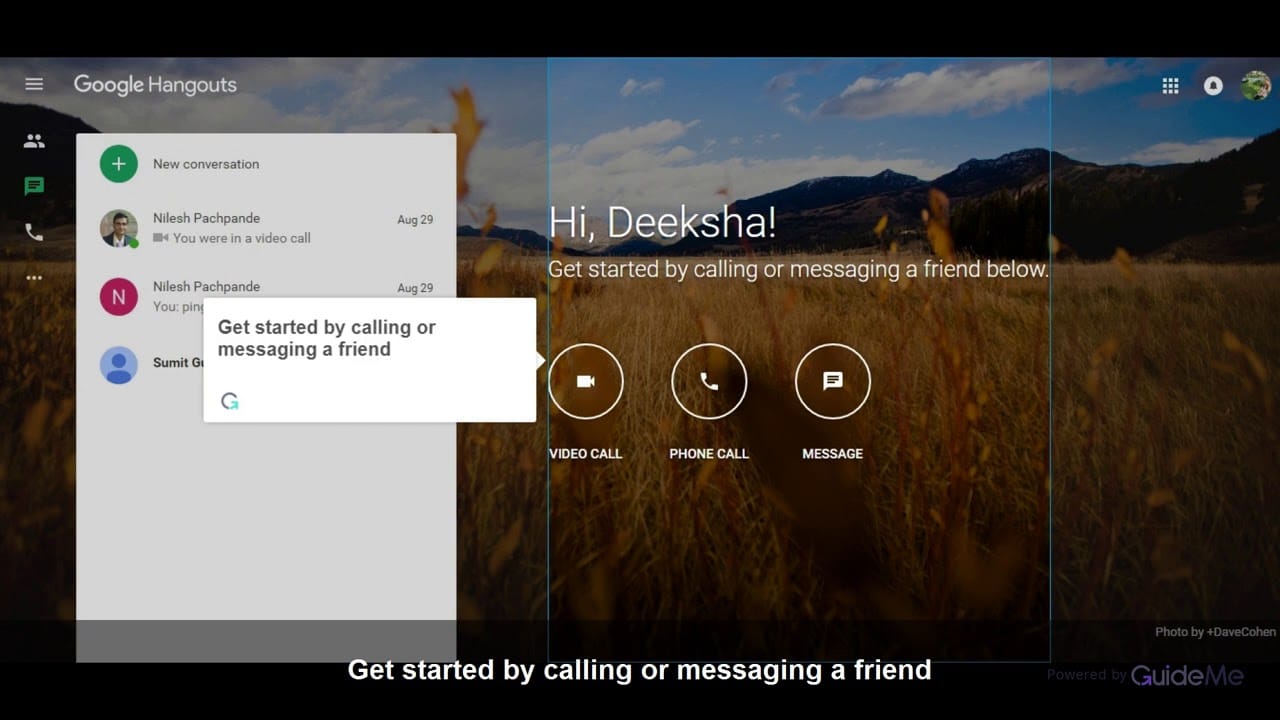Start a video call with camera icon
Viewport: 1280px width, 720px height.
pos(586,381)
